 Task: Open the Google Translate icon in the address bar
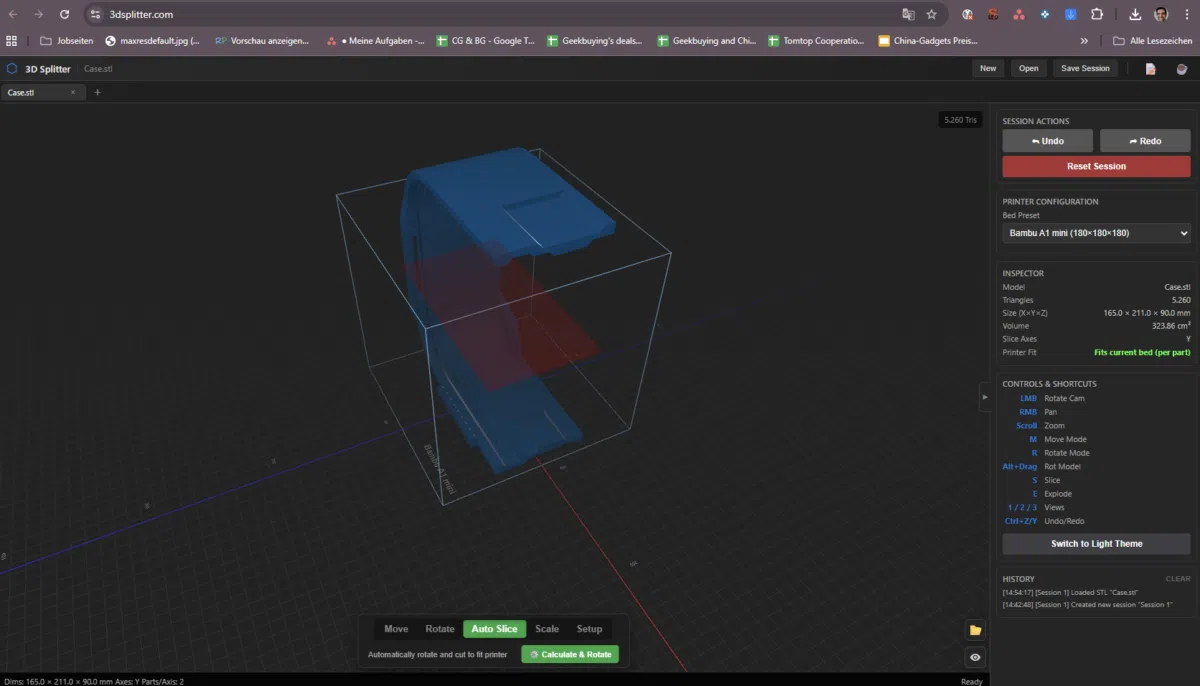pyautogui.click(x=908, y=16)
